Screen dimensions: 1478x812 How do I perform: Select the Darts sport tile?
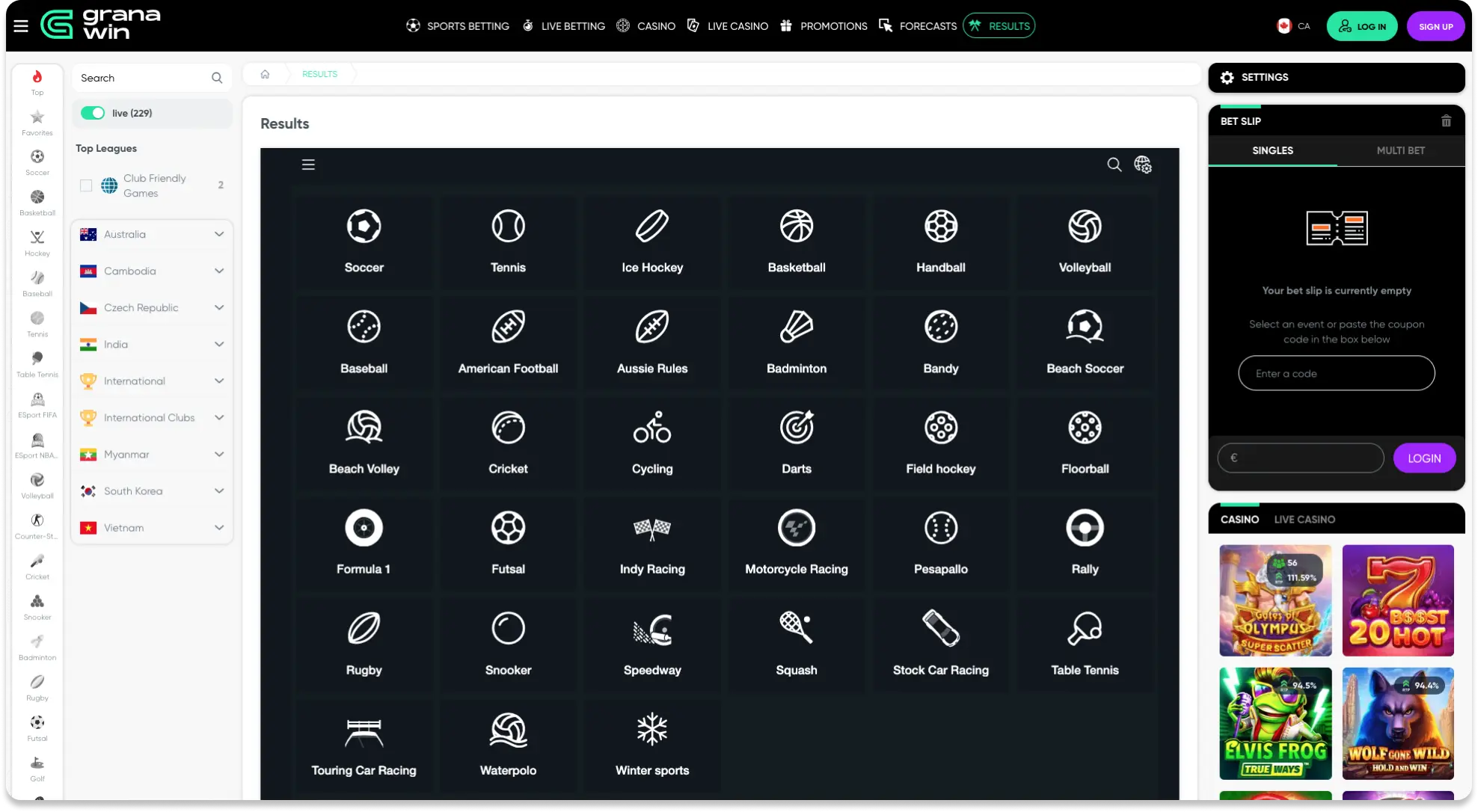coord(796,441)
